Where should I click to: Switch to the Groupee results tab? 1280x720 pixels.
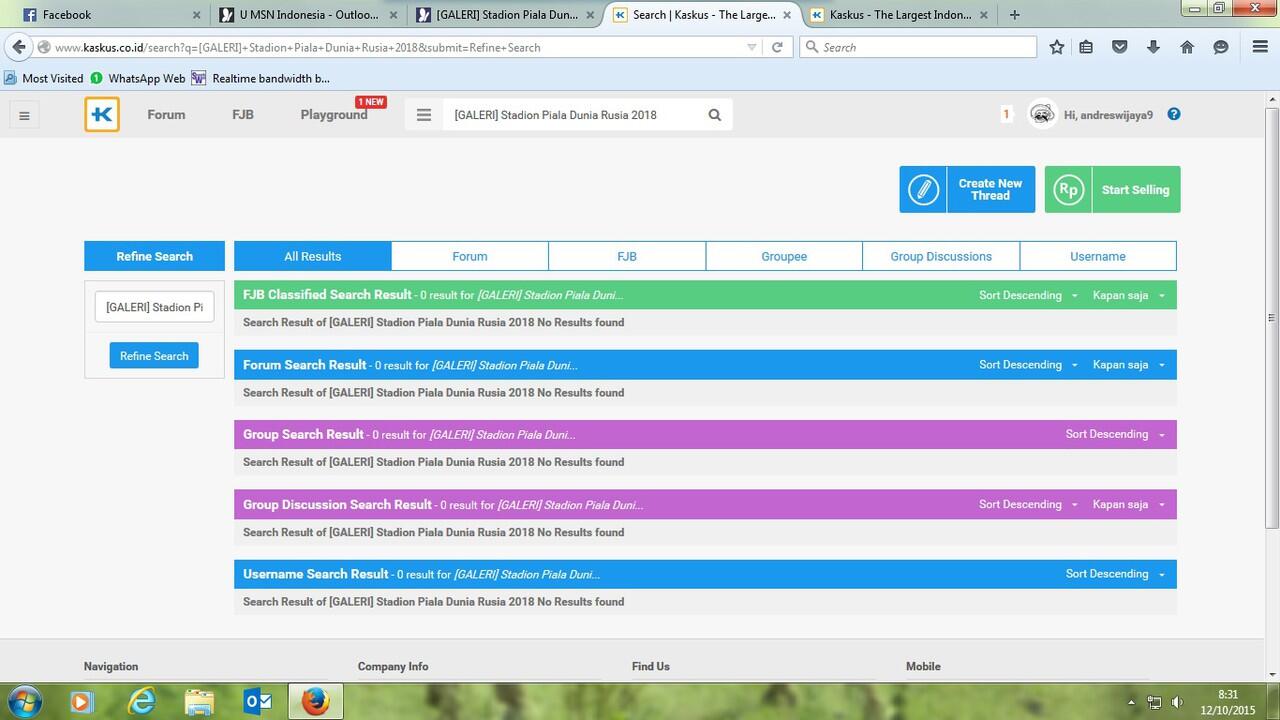(x=784, y=256)
